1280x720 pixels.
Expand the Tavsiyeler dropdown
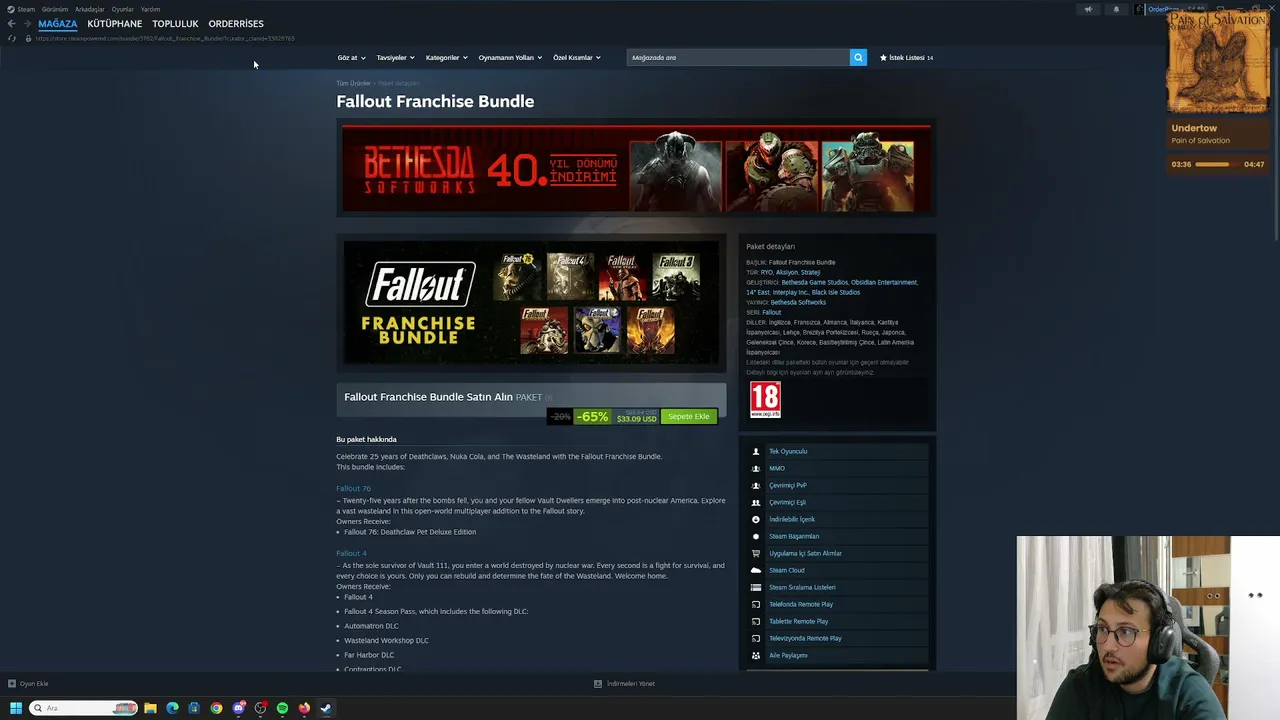tap(395, 58)
